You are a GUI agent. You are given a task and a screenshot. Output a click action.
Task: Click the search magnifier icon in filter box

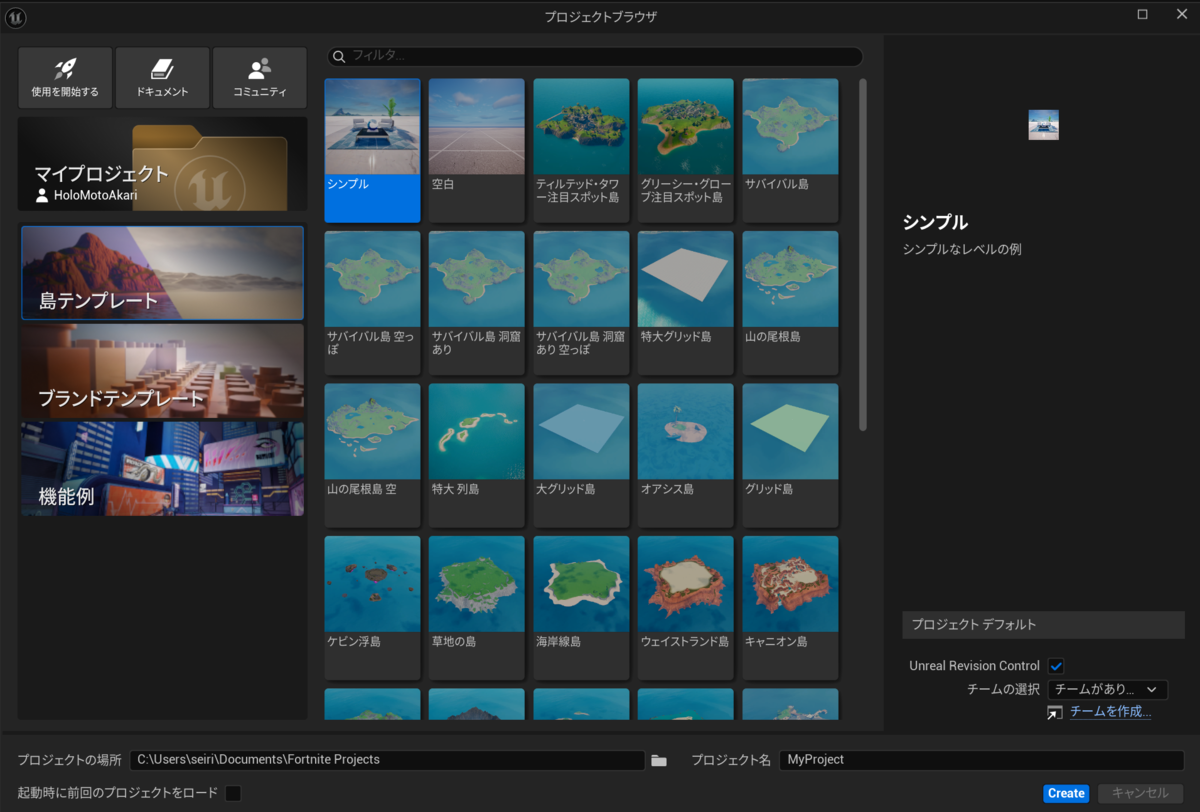(339, 56)
